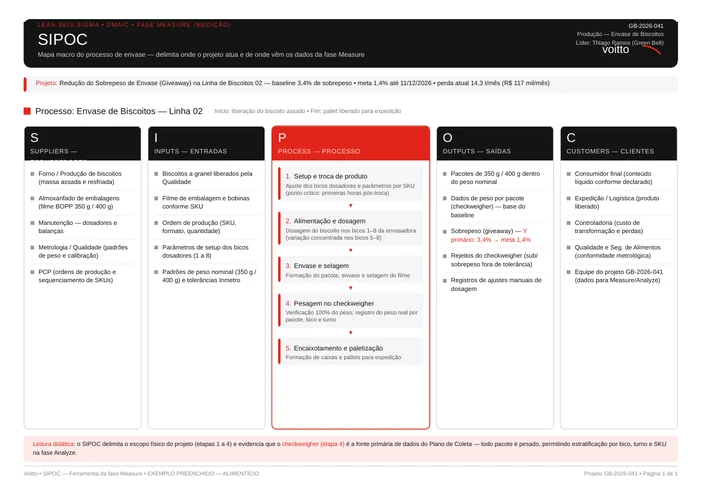Click the 'OUTPUTS — SAÍDAS' column header
Screen dimensions: 702x488
coord(495,143)
